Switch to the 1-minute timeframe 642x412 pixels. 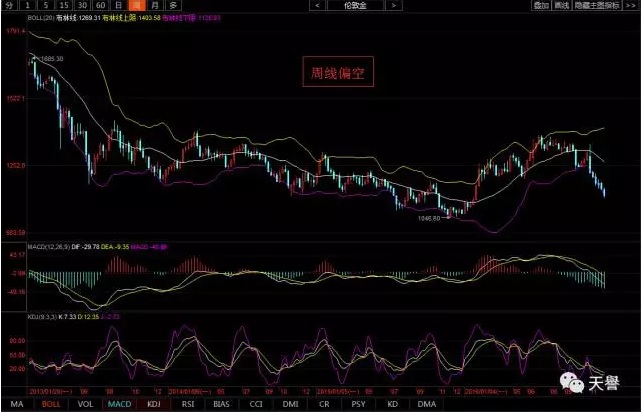pyautogui.click(x=28, y=5)
